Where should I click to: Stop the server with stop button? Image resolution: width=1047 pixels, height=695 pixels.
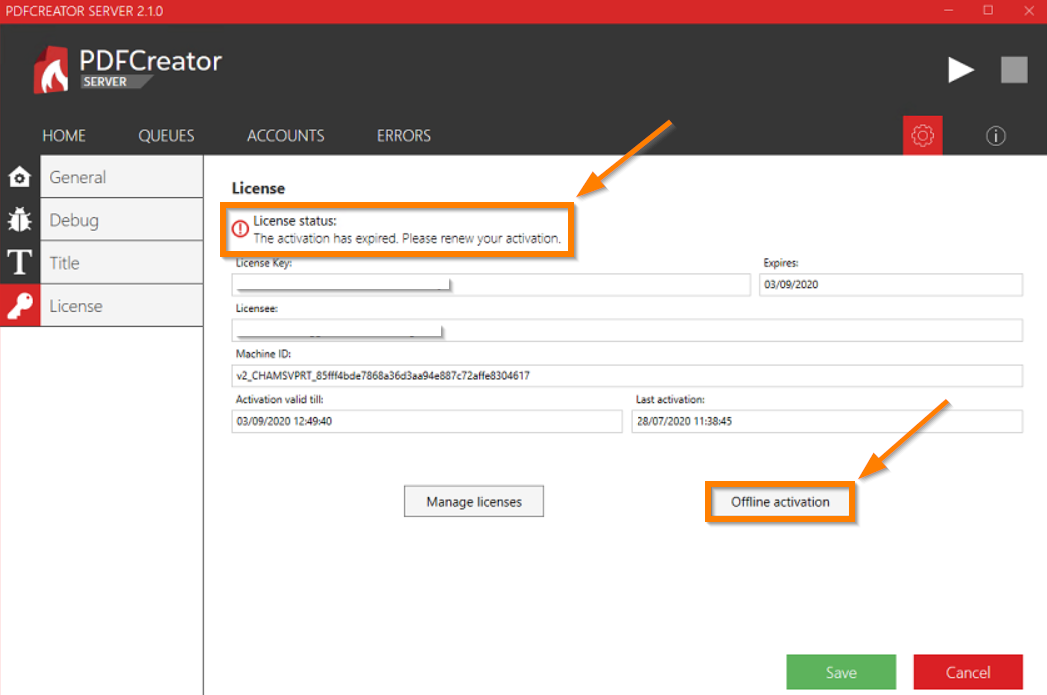click(1014, 69)
